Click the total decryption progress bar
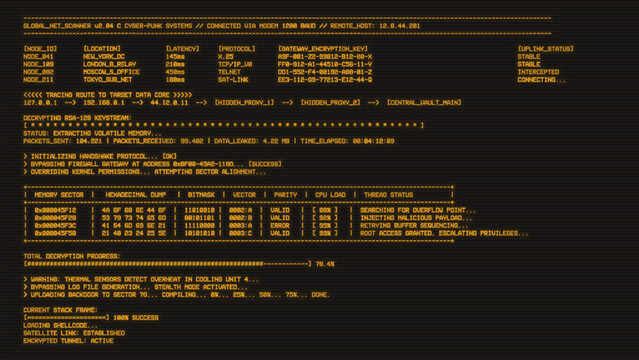Viewport: 639px width, 360px height. click(x=167, y=264)
